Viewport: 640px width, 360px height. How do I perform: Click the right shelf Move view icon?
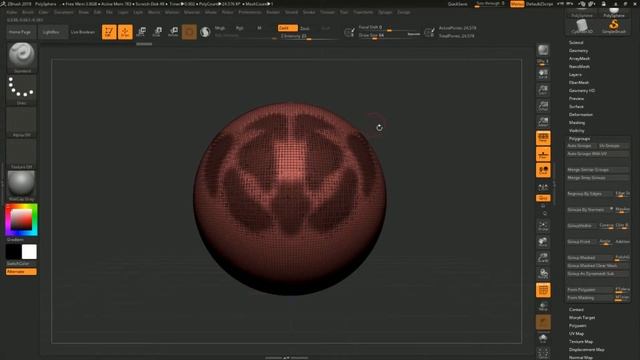pos(543,242)
